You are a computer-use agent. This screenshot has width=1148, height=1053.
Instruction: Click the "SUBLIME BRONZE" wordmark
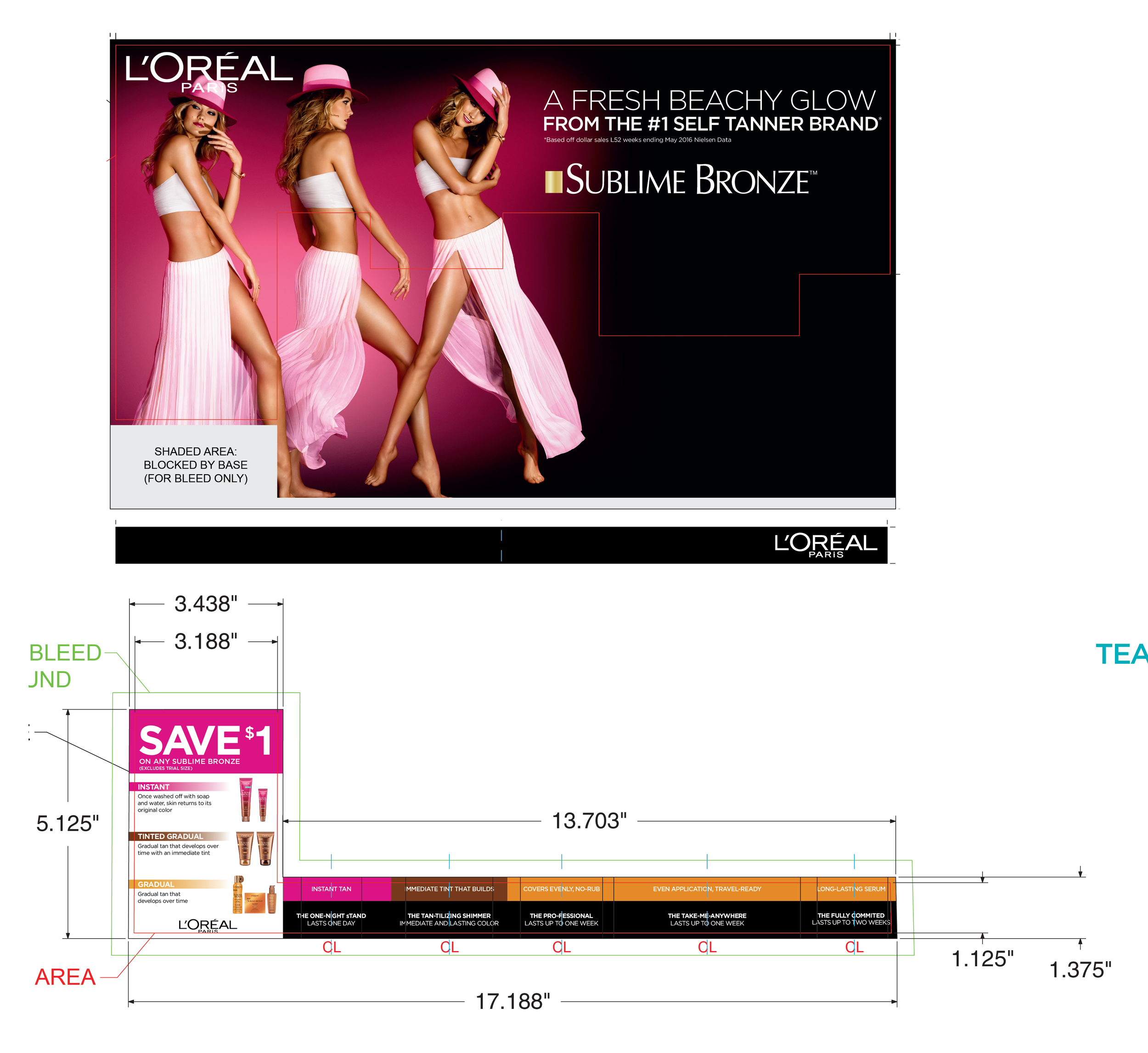[692, 180]
